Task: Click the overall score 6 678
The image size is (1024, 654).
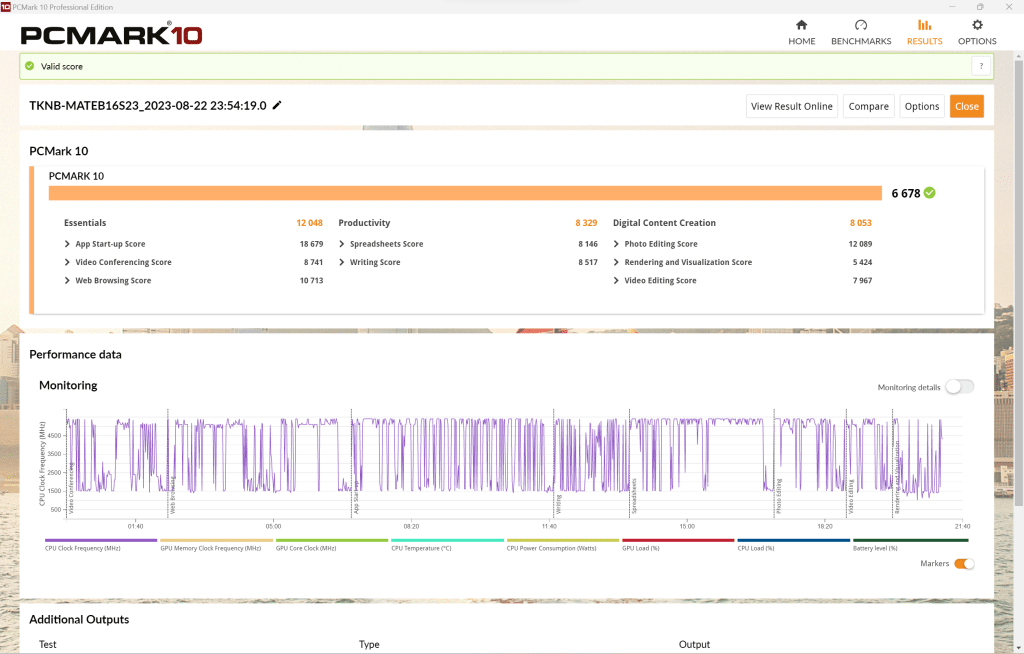Action: point(905,193)
